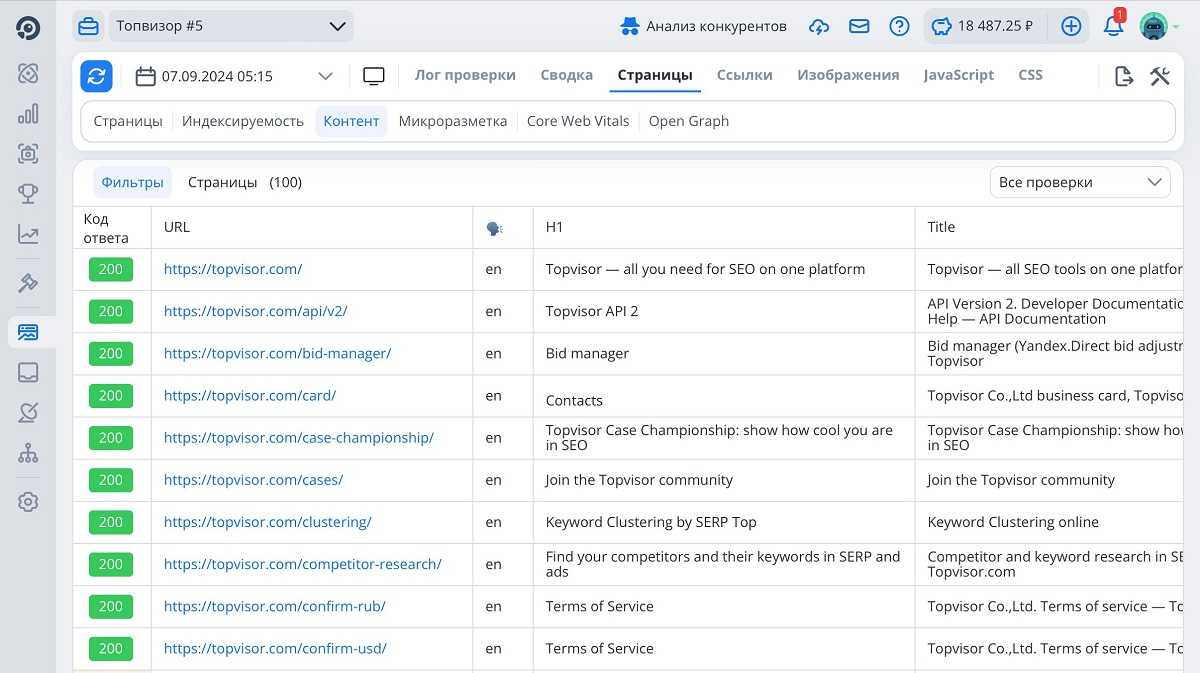The width and height of the screenshot is (1200, 673).
Task: Select the highlighted site audit sidebar icon
Action: (28, 331)
